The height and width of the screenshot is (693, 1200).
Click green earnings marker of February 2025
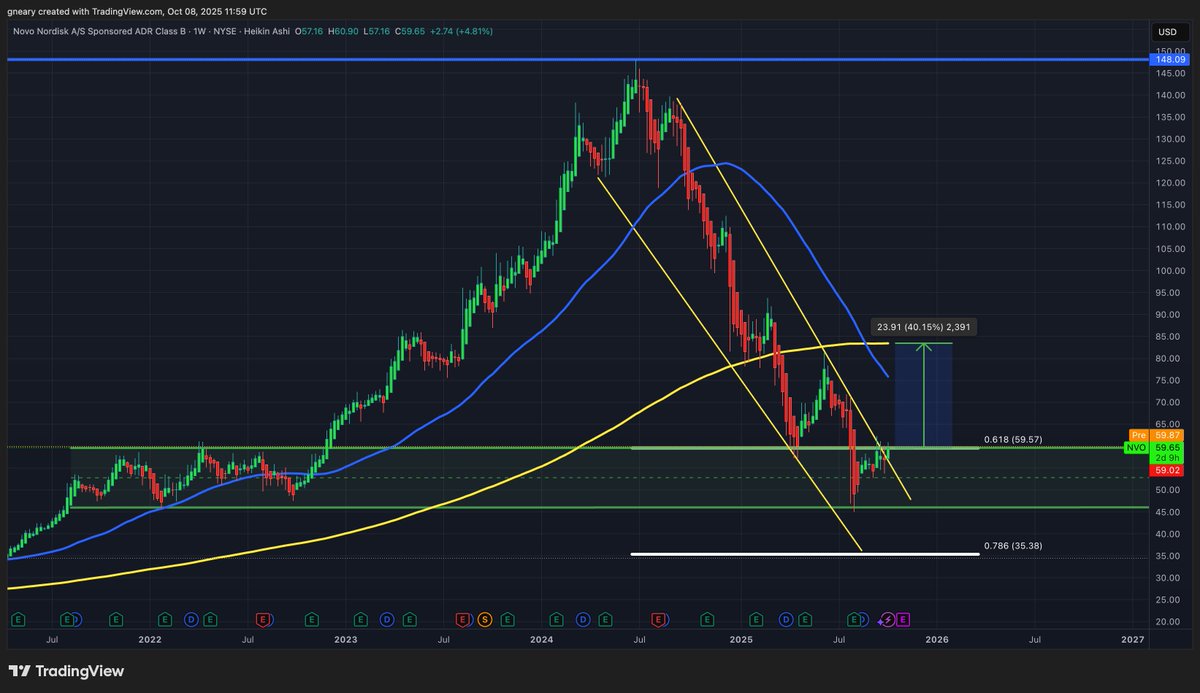click(x=756, y=620)
